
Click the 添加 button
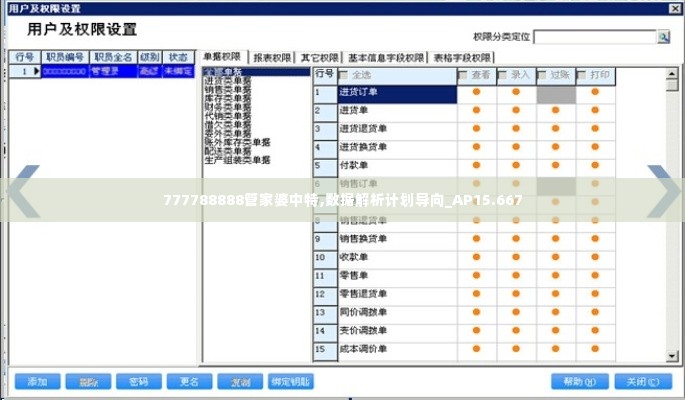[37, 381]
